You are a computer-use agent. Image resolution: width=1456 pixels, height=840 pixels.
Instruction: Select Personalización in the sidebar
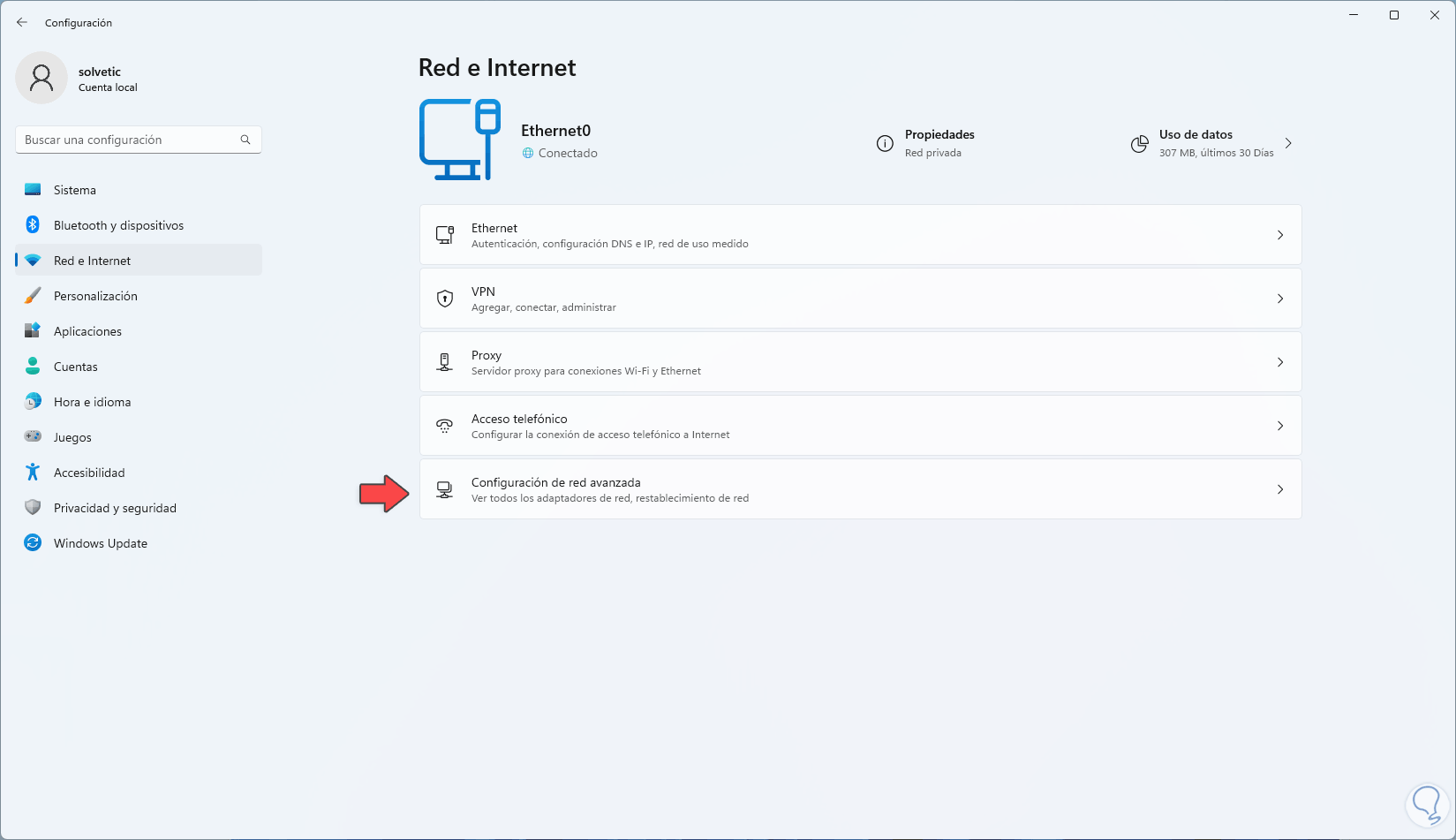point(139,296)
